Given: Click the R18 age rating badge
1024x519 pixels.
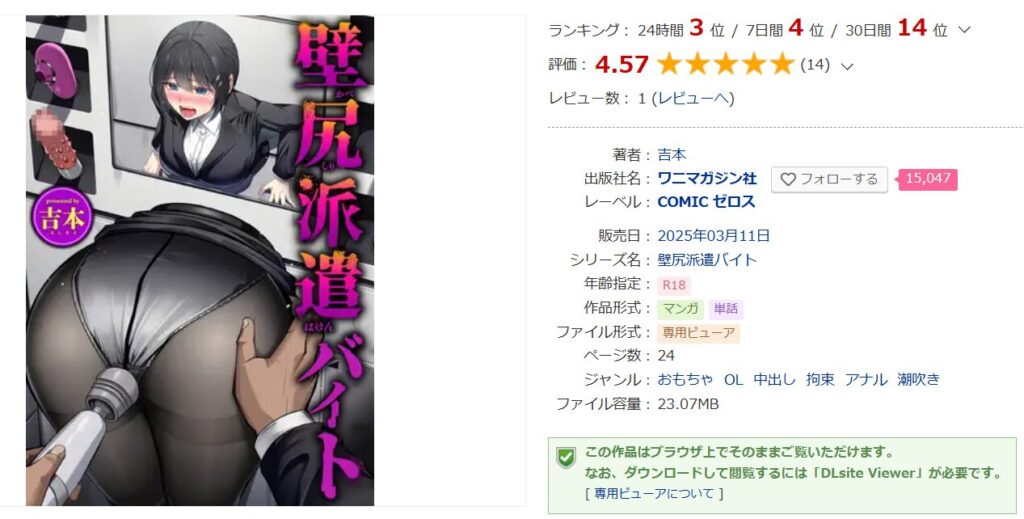Looking at the screenshot, I should (x=674, y=285).
